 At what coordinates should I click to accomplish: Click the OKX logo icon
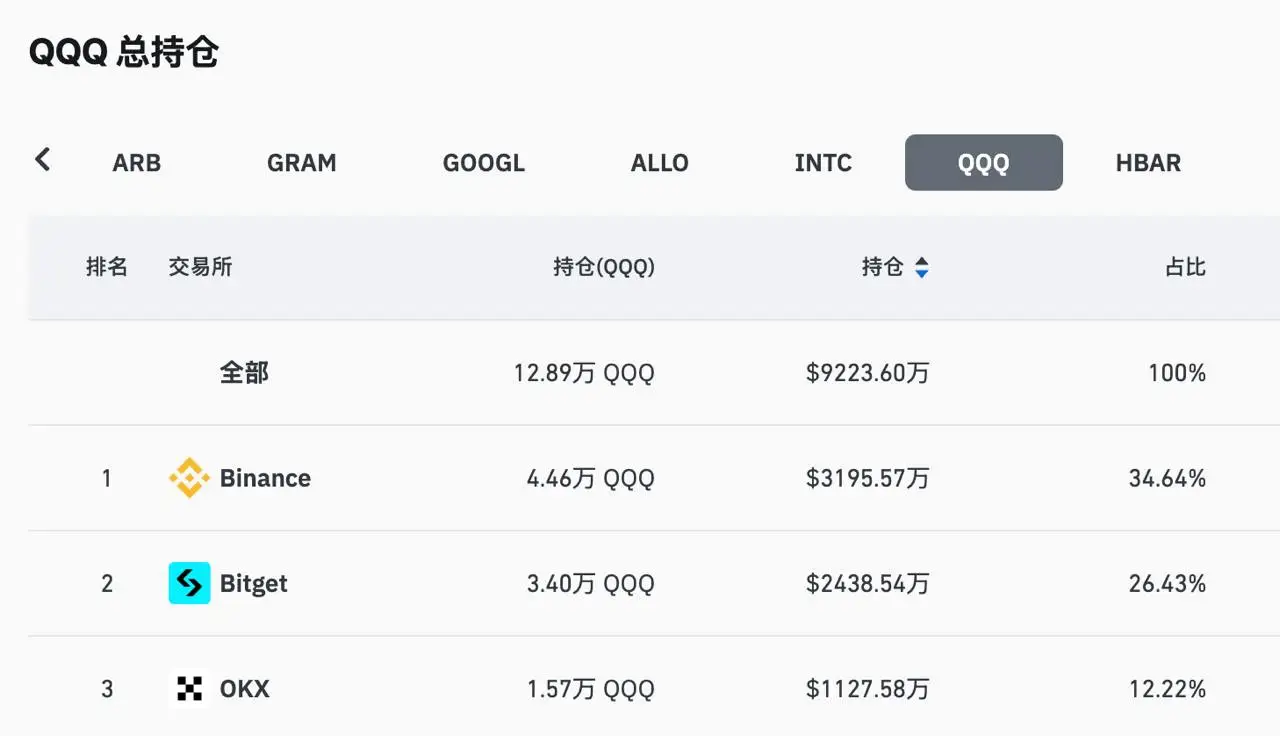(x=189, y=689)
